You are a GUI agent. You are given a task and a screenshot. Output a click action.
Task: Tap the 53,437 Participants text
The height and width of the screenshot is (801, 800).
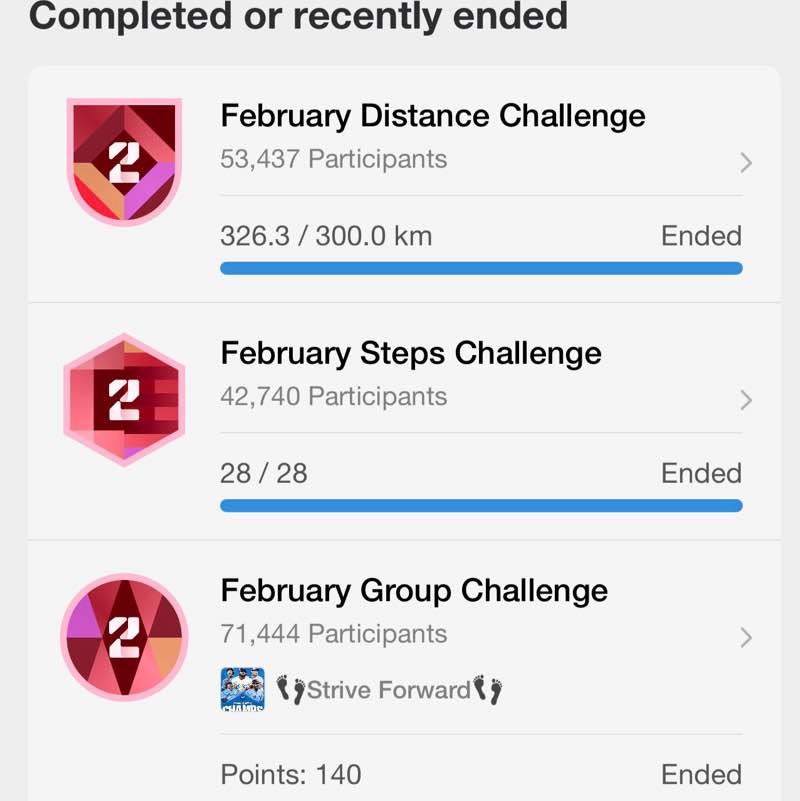(333, 159)
